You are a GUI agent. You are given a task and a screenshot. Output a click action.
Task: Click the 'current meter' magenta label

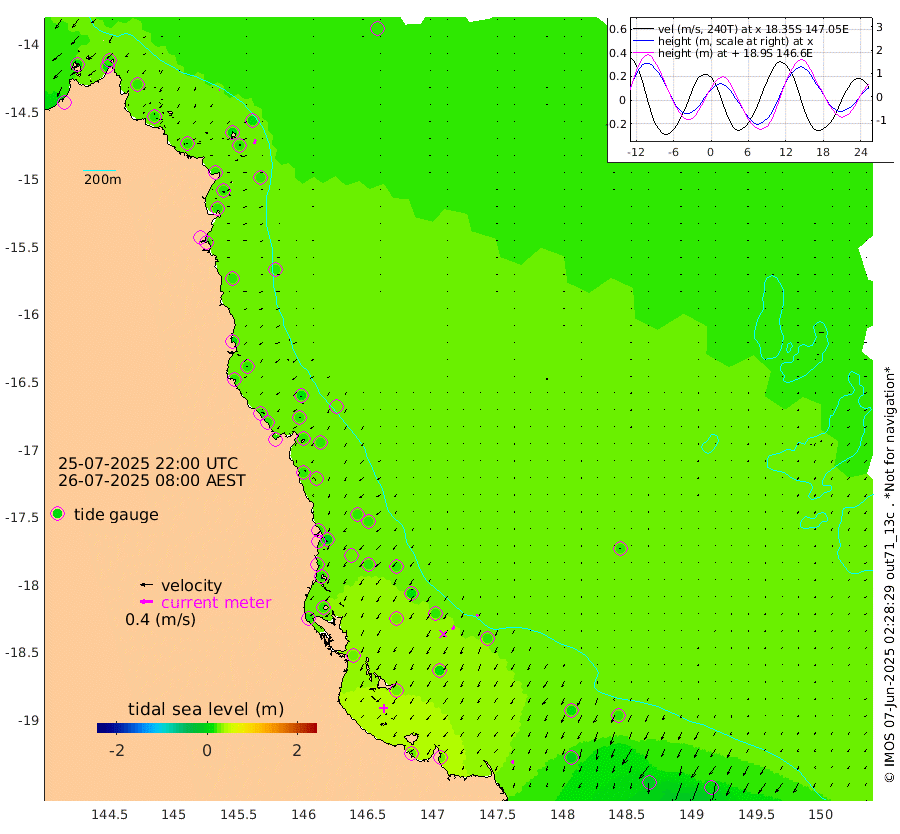[x=216, y=603]
